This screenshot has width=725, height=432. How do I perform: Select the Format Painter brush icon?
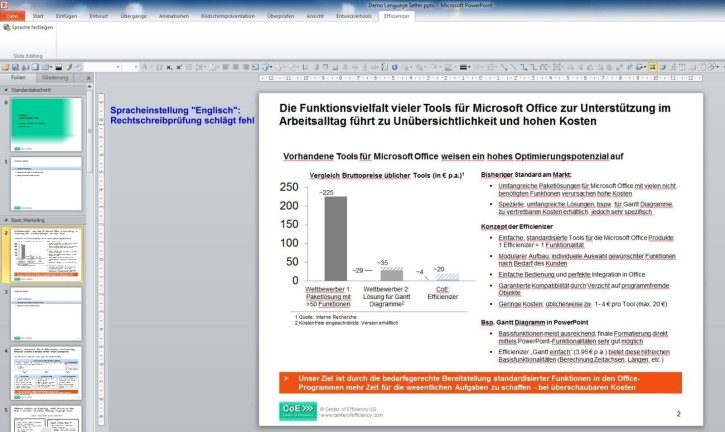[x=69, y=67]
